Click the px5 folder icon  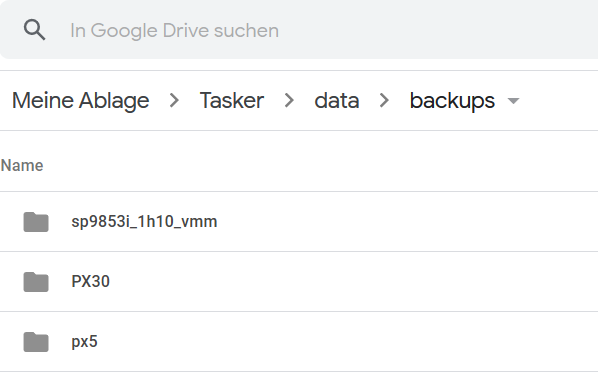[36, 341]
